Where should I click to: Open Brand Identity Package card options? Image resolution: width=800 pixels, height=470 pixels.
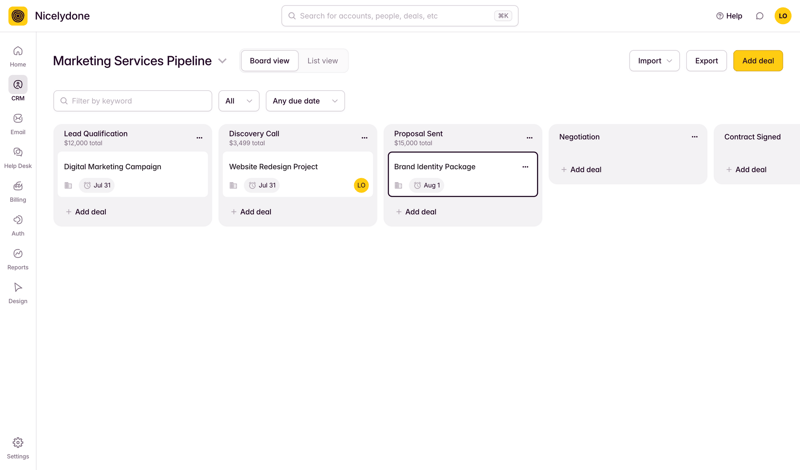click(525, 167)
